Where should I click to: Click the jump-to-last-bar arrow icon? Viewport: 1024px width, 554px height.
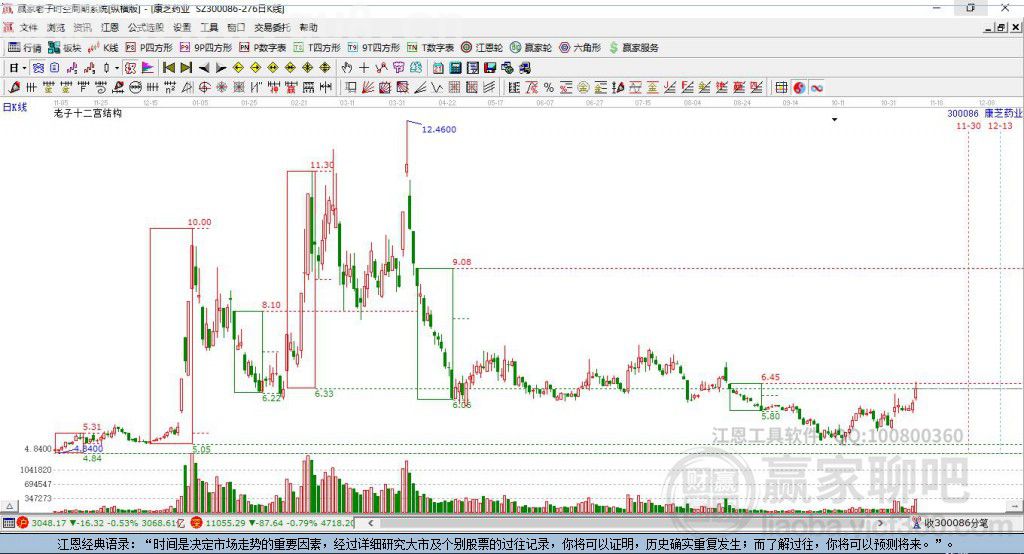(186, 68)
